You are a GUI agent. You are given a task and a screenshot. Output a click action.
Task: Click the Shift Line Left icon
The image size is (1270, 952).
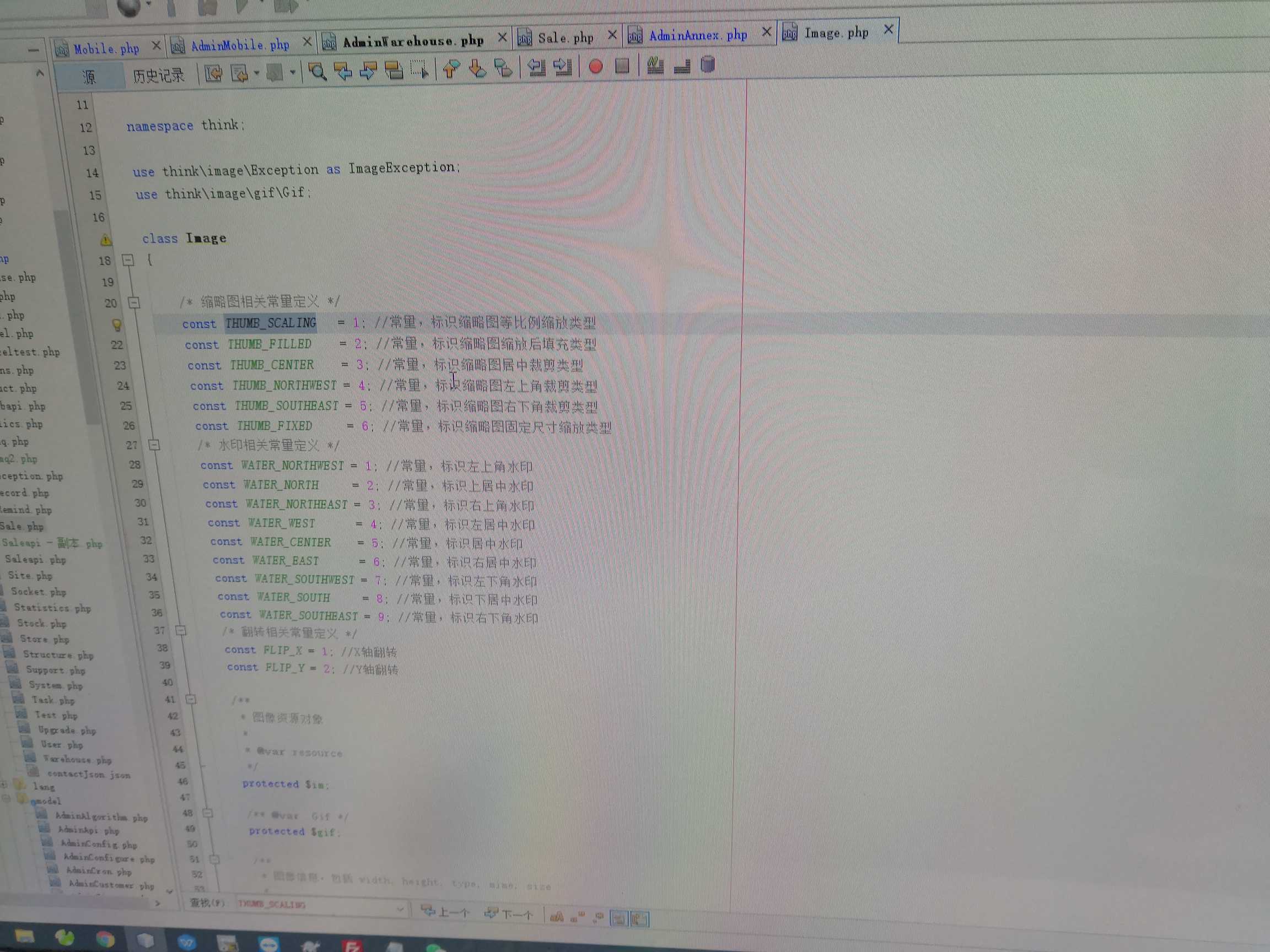[x=536, y=68]
